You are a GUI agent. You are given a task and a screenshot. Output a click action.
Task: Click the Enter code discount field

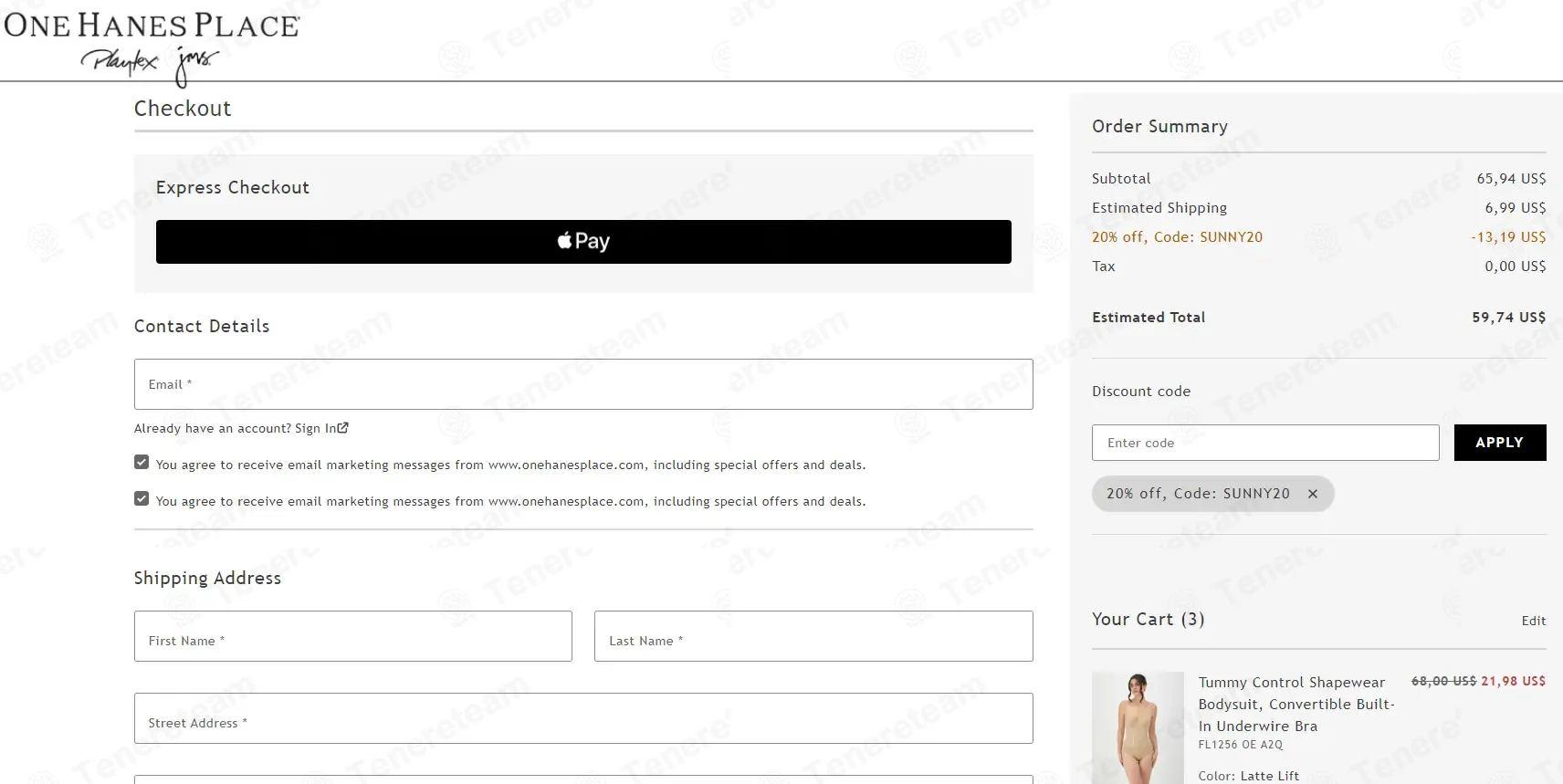(x=1265, y=443)
